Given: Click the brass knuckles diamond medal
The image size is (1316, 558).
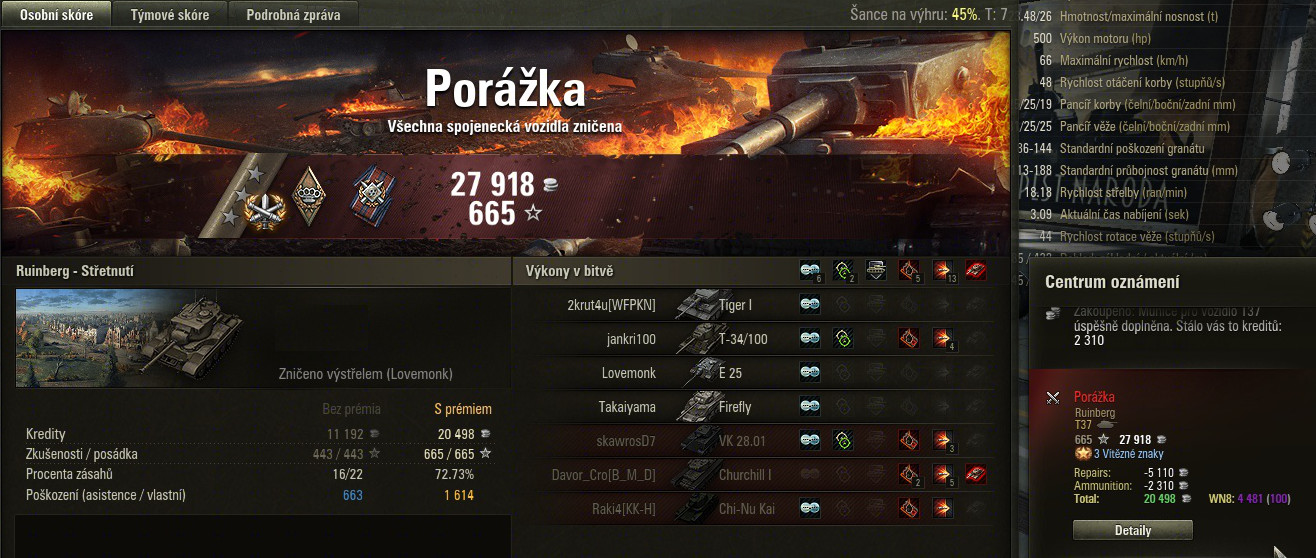Looking at the screenshot, I should [x=309, y=191].
